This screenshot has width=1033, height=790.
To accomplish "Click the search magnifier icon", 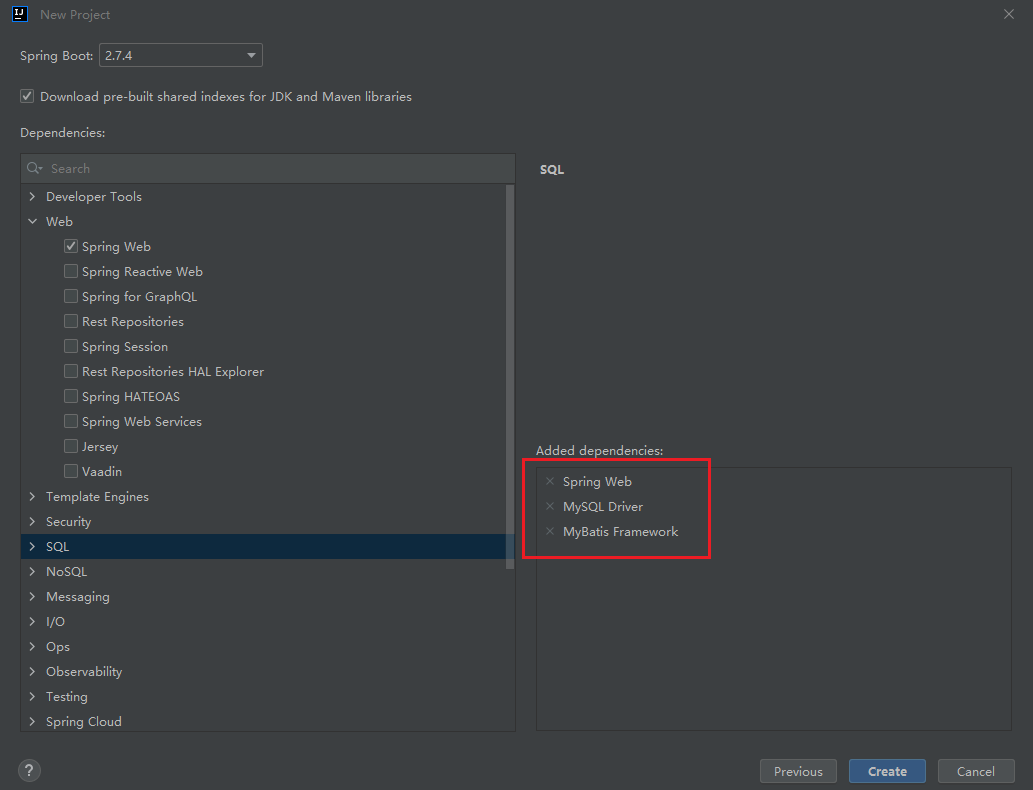I will tap(34, 169).
